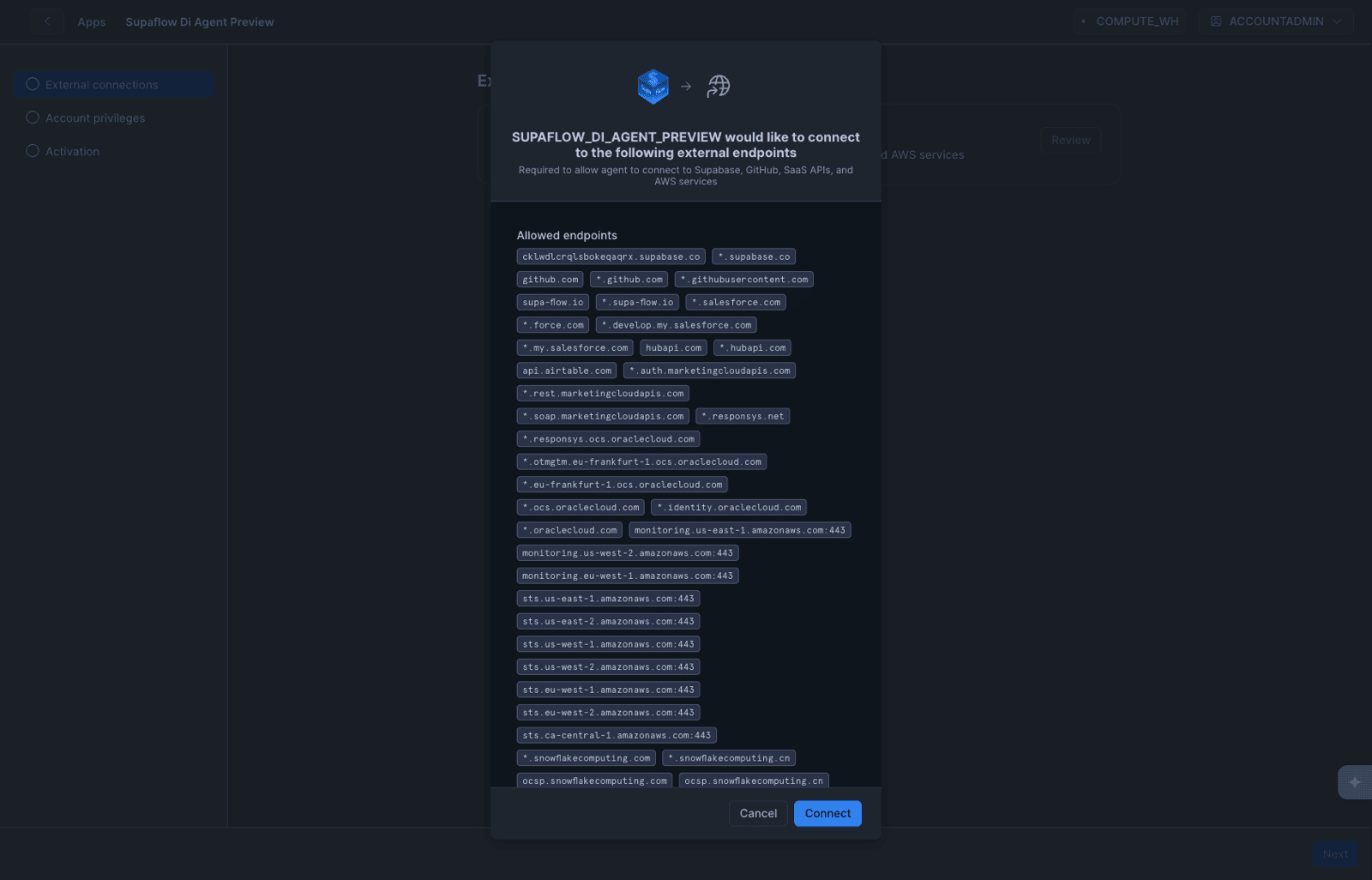1372x880 pixels.
Task: Click sts.us-west-2.amazonaws.com:443 chip
Action: [x=609, y=667]
